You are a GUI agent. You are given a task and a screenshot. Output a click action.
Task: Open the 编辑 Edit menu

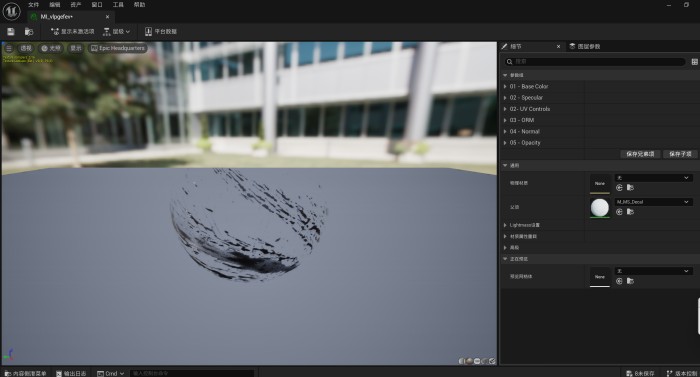54,5
